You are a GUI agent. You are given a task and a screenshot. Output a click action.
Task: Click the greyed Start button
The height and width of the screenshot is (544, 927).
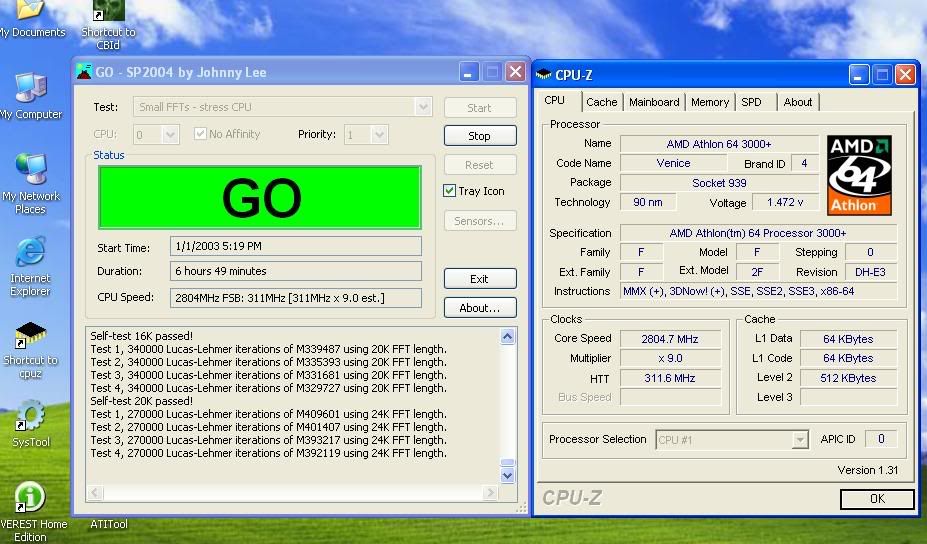(x=479, y=108)
